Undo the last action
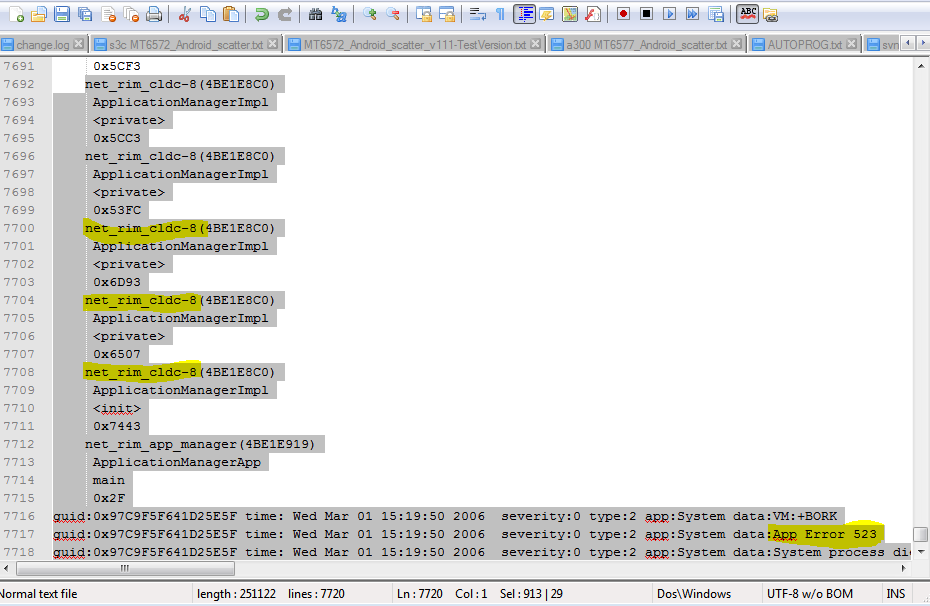 click(x=261, y=14)
